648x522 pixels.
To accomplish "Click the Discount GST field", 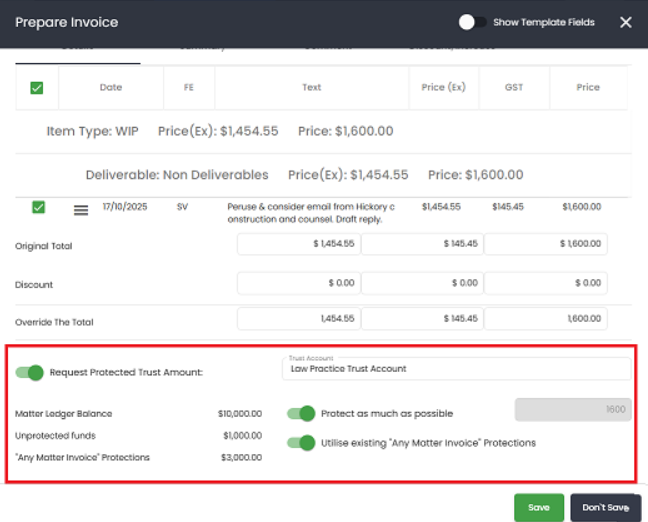I will pos(421,284).
